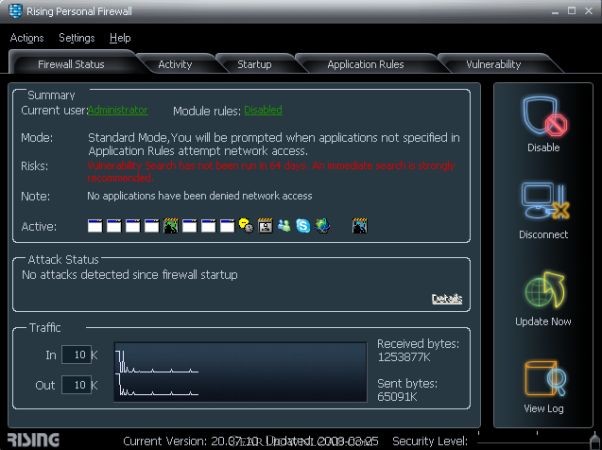Switch to the Application Rules tab
This screenshot has width=602, height=450.
pos(366,64)
